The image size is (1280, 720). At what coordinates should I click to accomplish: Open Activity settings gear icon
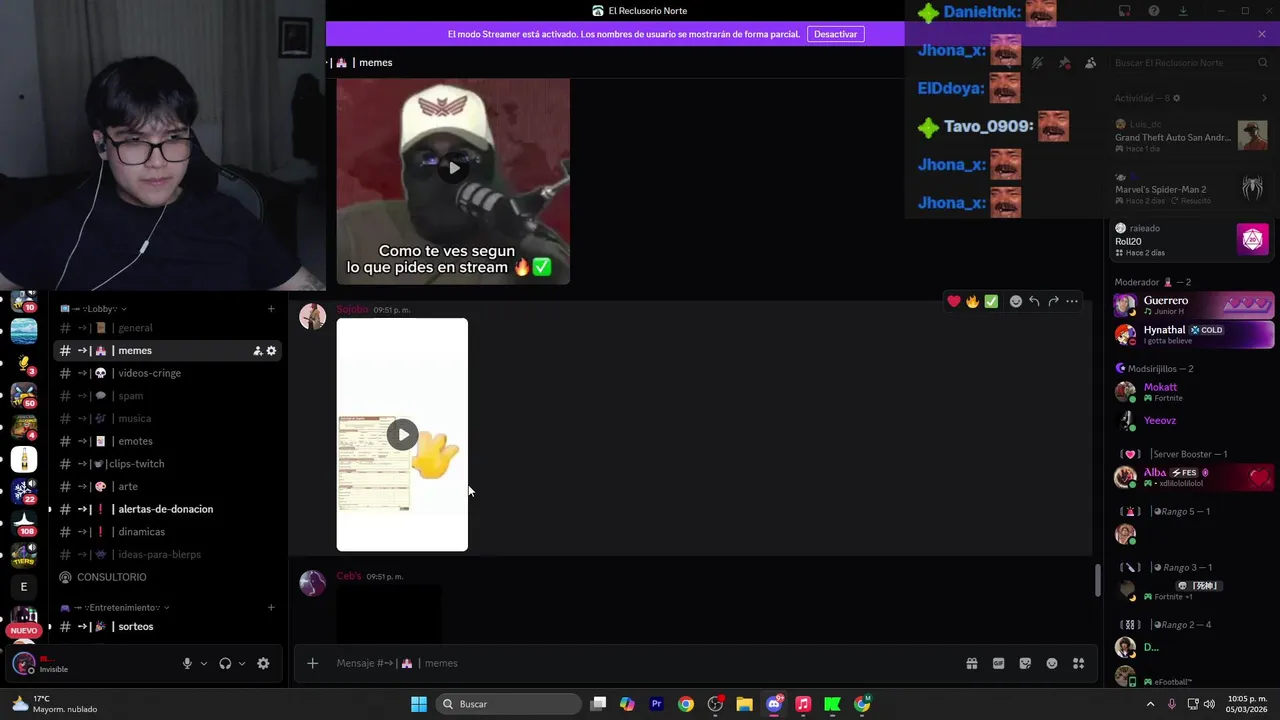[x=1176, y=98]
